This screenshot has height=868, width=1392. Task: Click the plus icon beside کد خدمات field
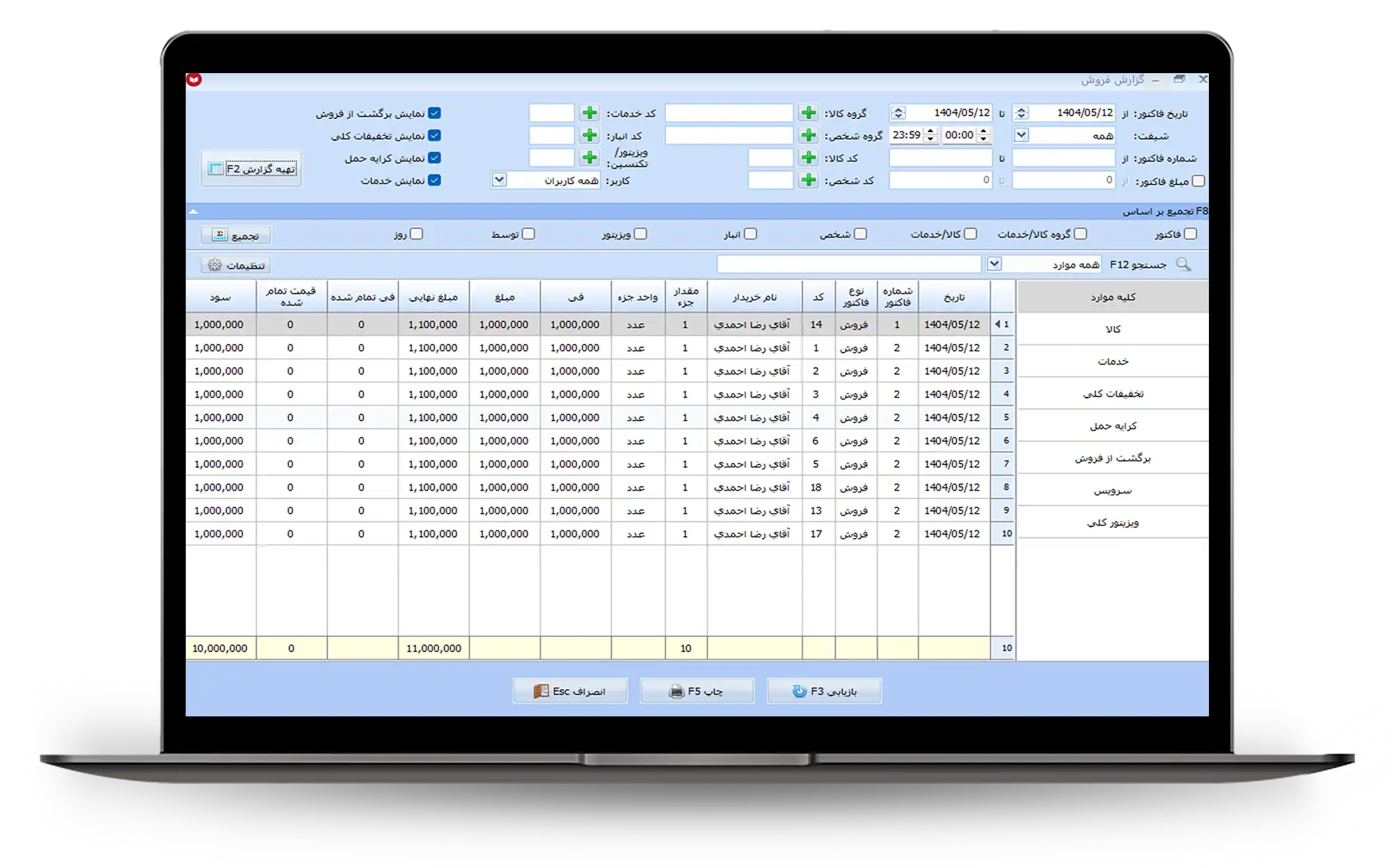[590, 113]
